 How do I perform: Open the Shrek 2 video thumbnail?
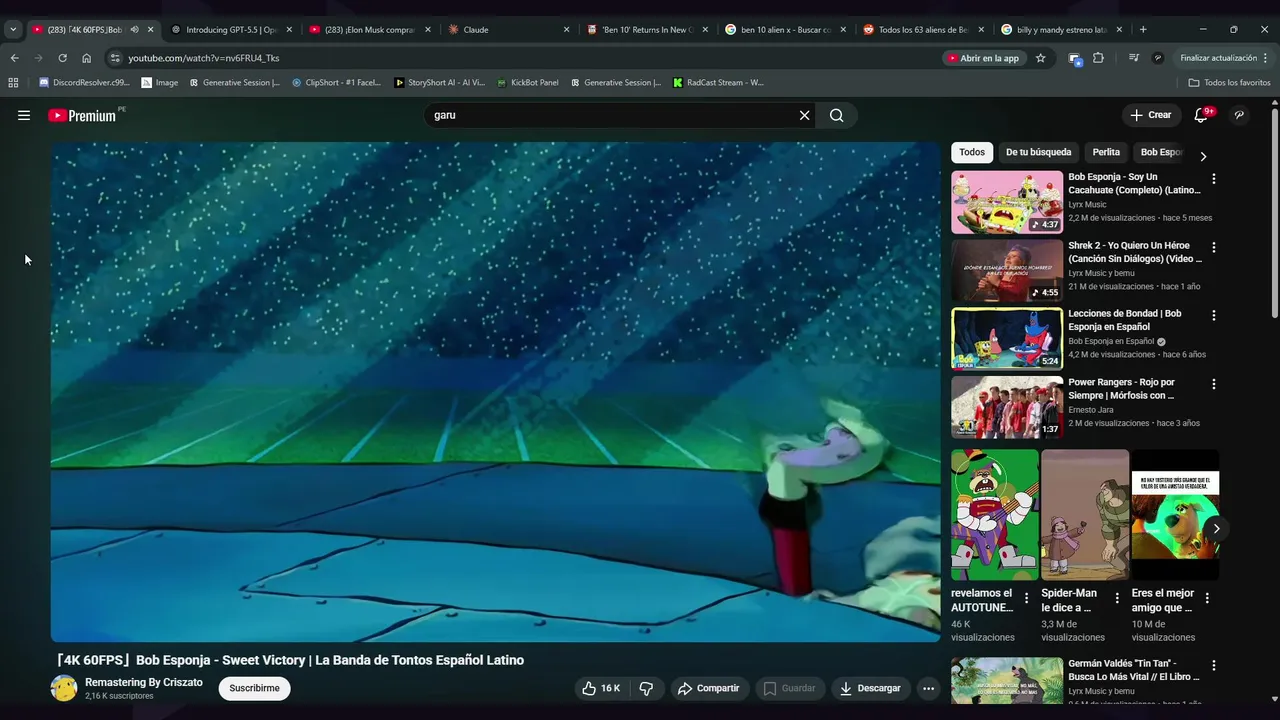click(1007, 270)
